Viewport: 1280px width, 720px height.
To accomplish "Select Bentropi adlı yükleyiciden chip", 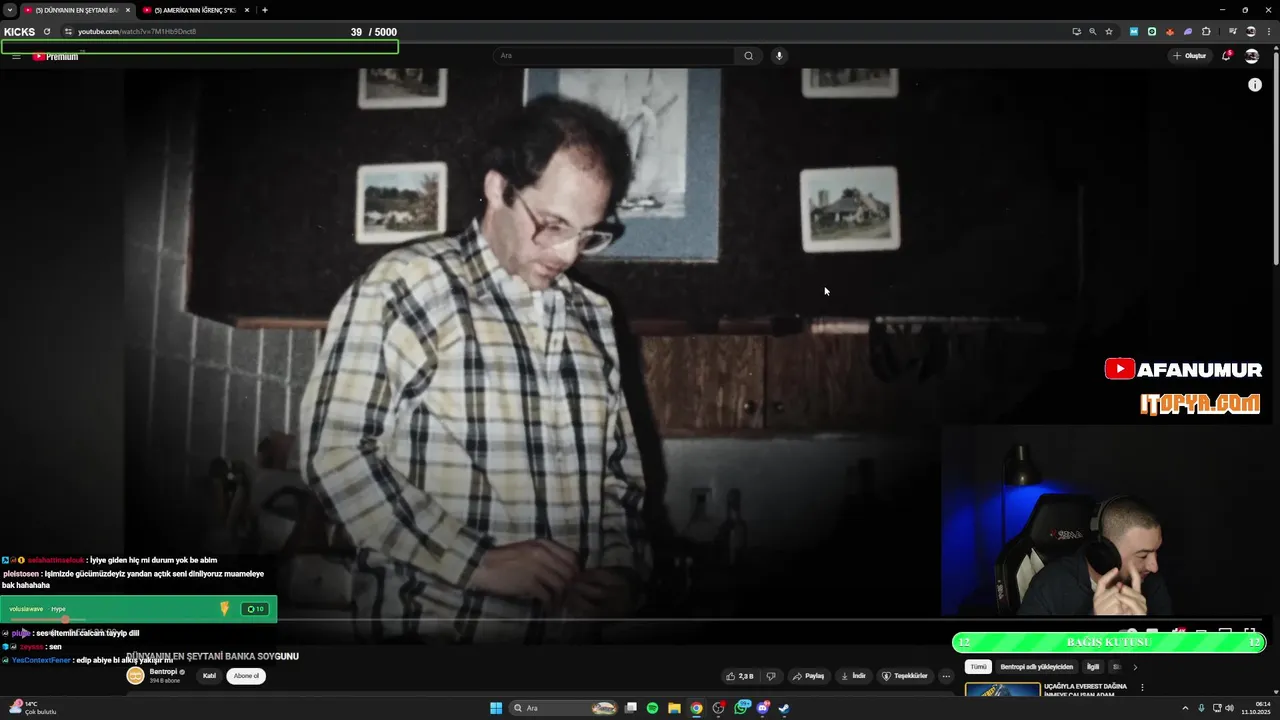I will tap(1036, 667).
